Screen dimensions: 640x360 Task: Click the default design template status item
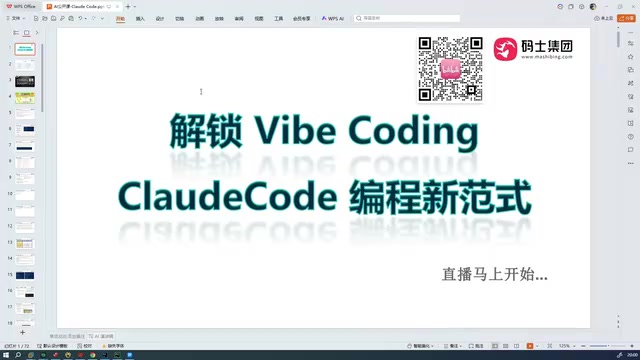(52, 346)
